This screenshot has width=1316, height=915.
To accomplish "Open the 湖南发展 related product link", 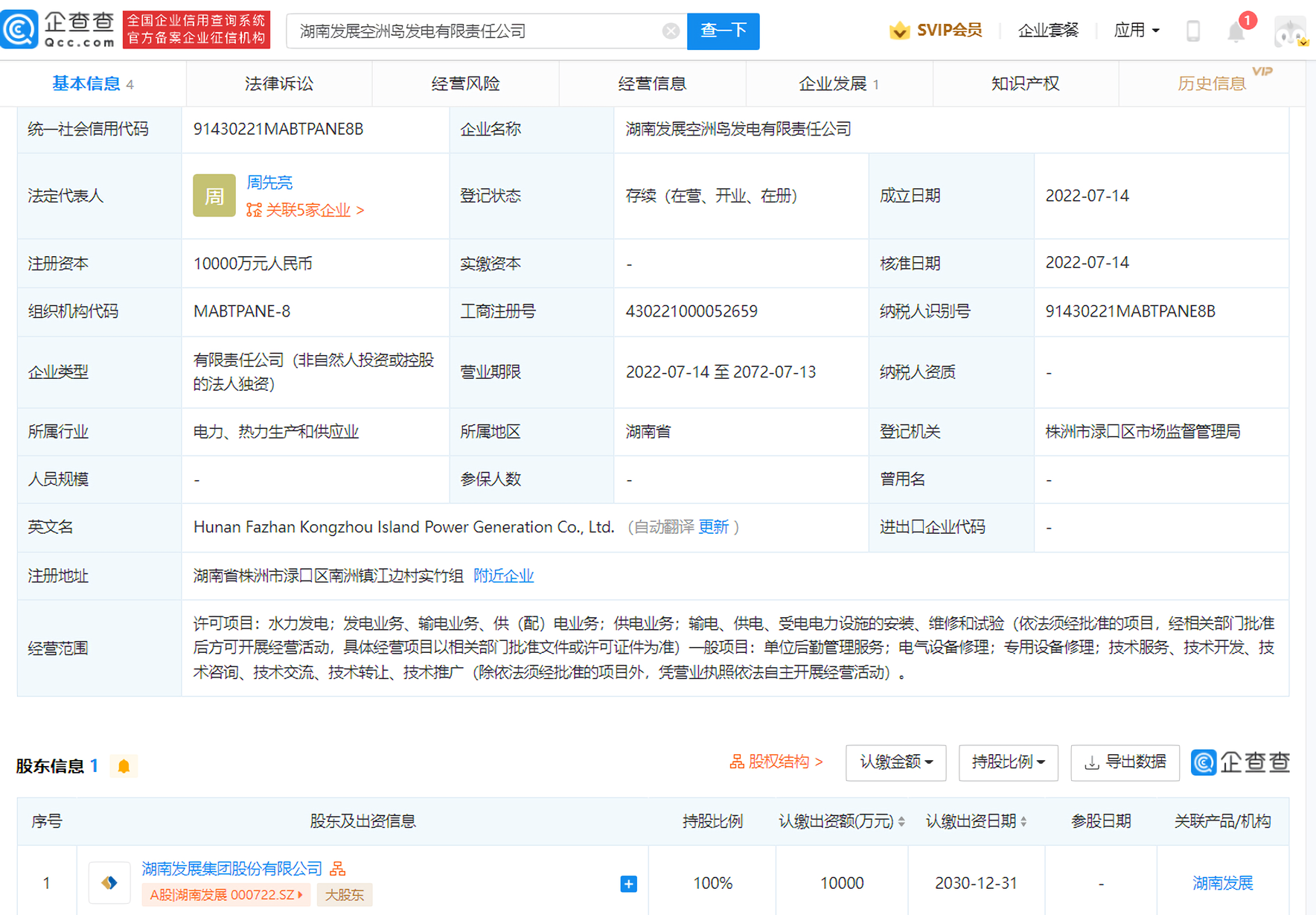I will 1222,883.
